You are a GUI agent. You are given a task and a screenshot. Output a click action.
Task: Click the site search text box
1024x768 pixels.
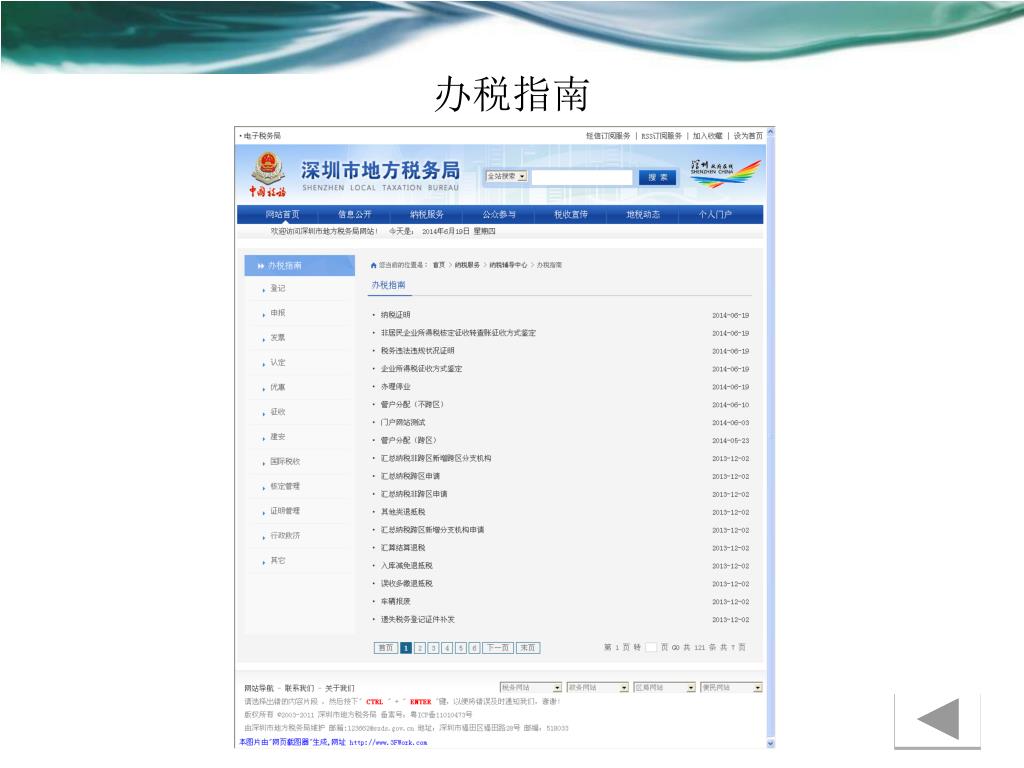coord(582,177)
